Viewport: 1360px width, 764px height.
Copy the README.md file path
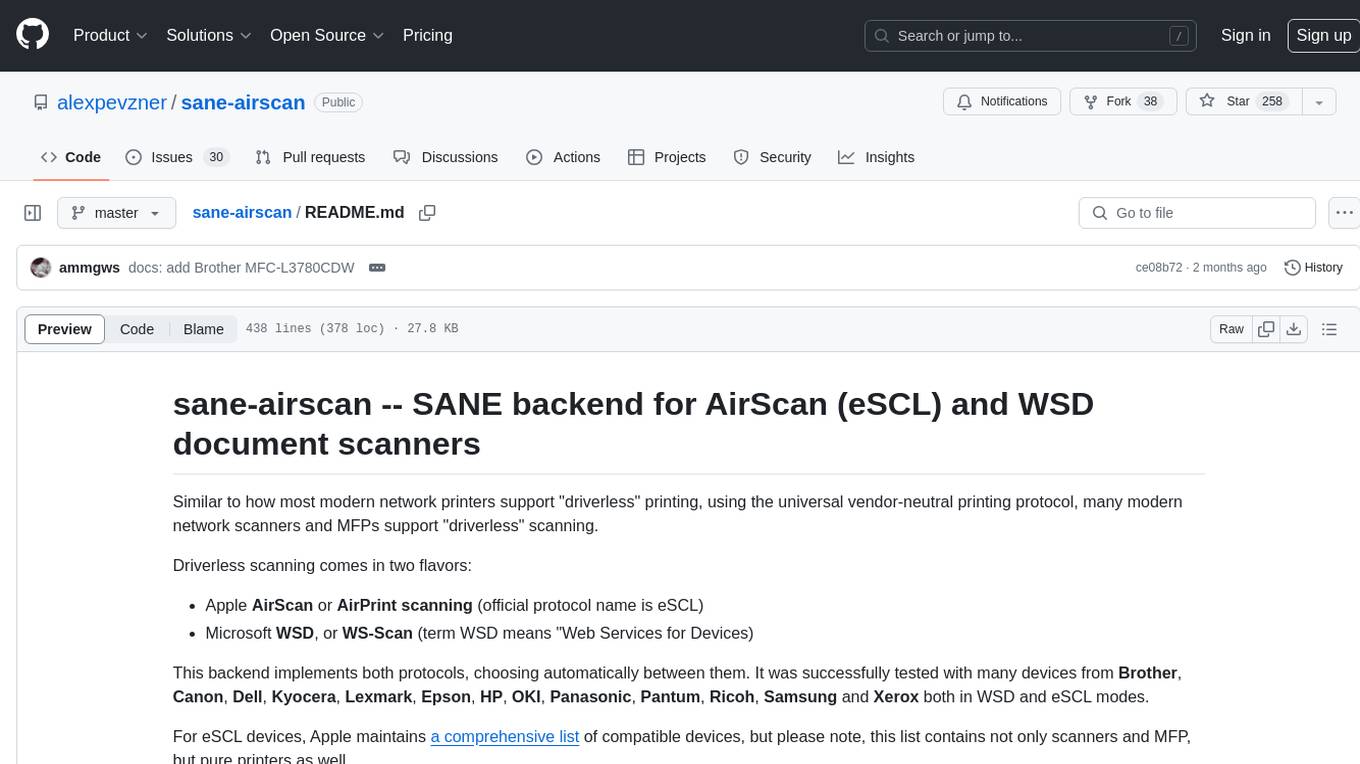pos(427,213)
